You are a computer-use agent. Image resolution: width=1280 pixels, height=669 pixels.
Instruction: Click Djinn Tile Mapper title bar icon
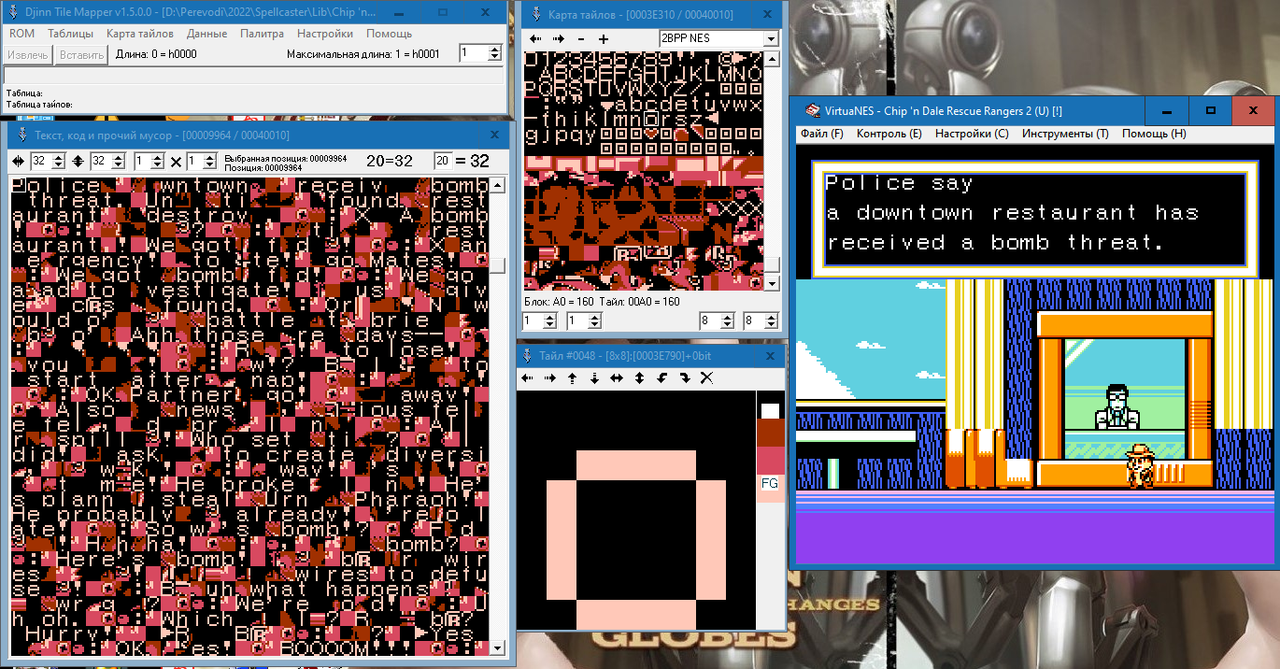point(12,14)
